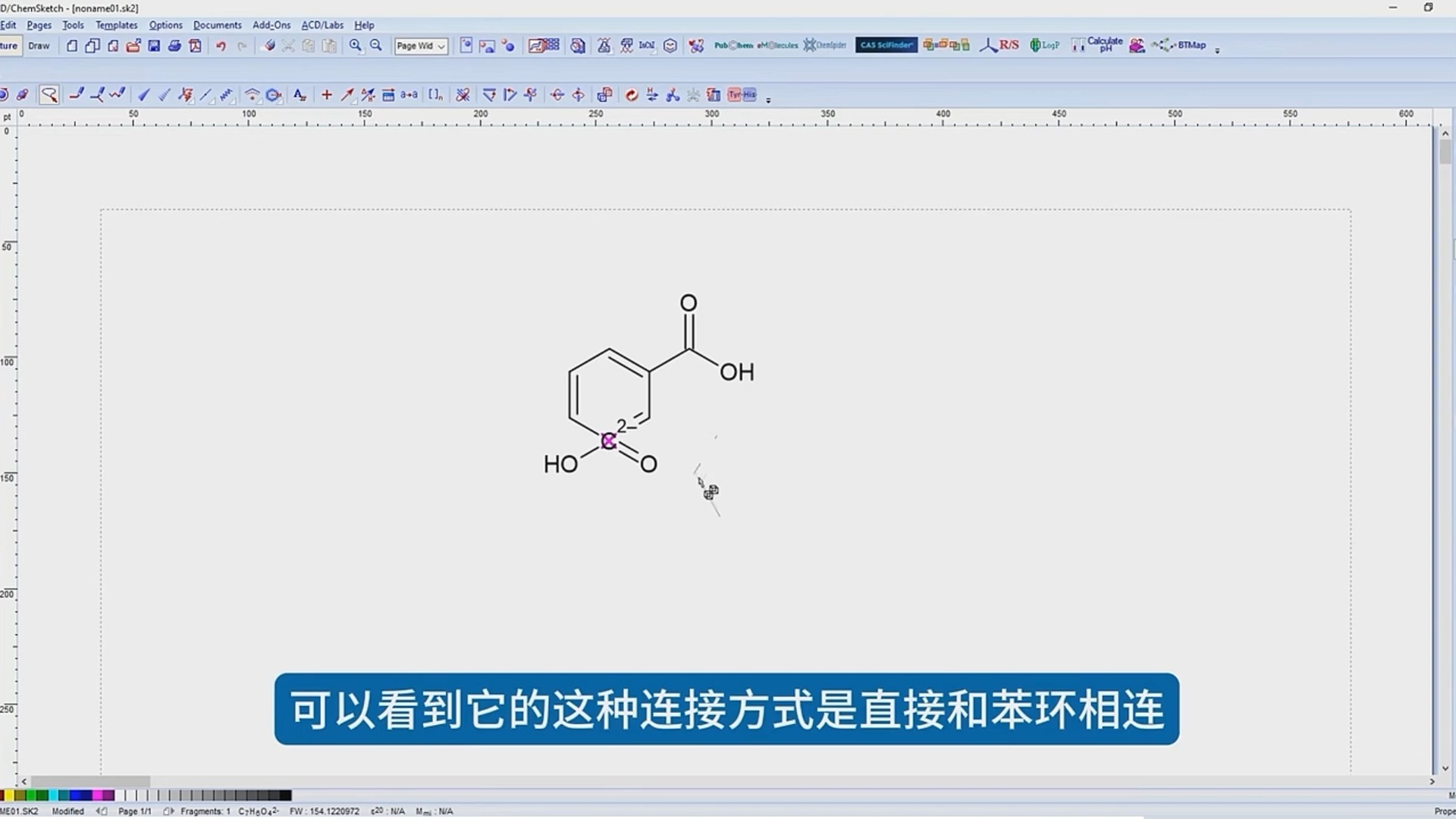Print the current page
The image size is (1456, 819).
point(174,45)
